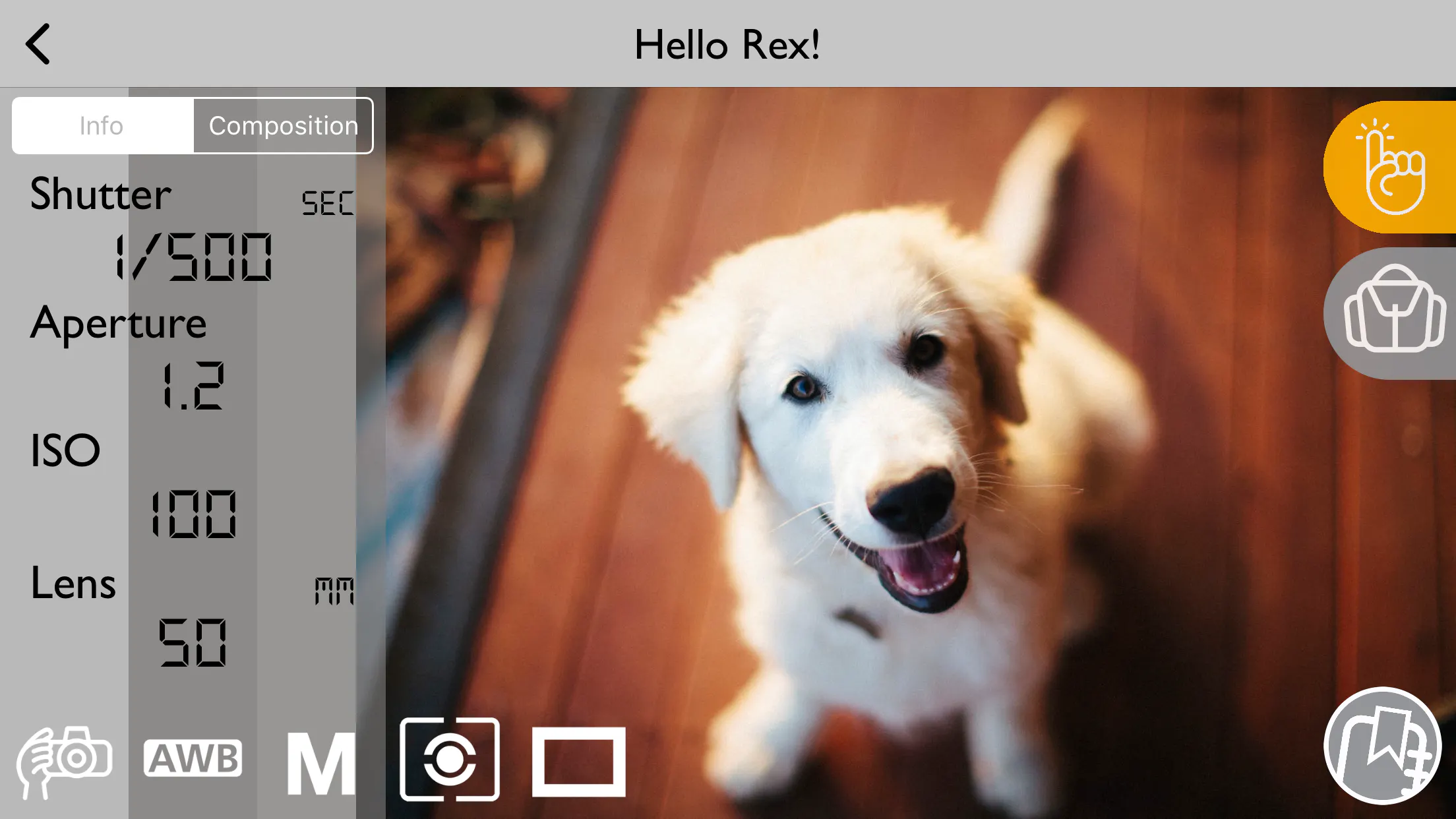Viewport: 1456px width, 819px height.
Task: Select the handheld camera icon
Action: point(65,762)
